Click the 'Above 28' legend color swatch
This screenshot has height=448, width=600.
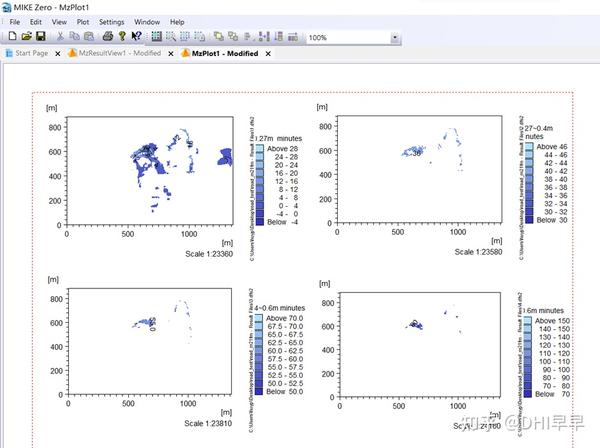259,148
